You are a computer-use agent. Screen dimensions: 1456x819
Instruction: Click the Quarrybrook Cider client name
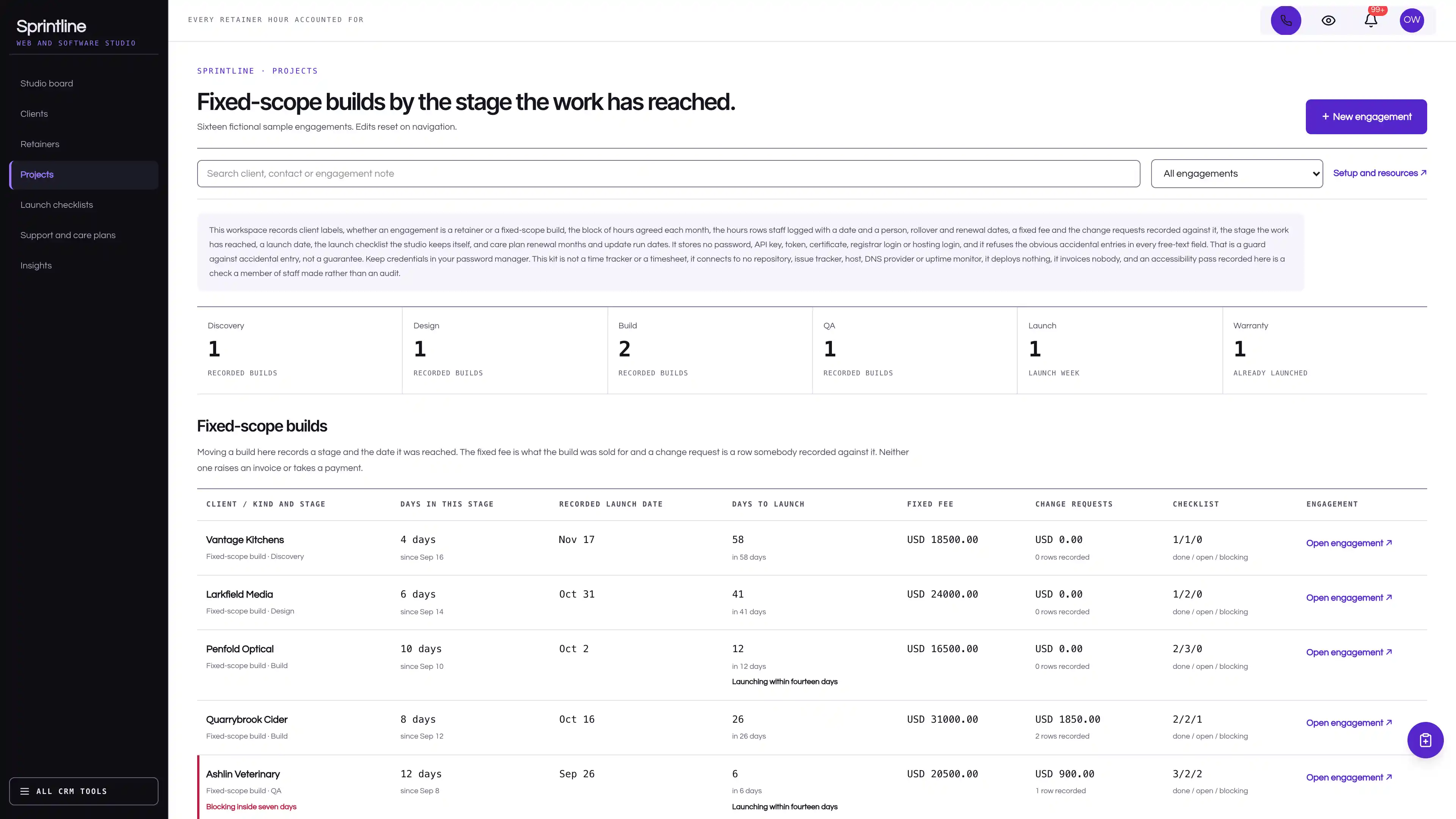(246, 720)
